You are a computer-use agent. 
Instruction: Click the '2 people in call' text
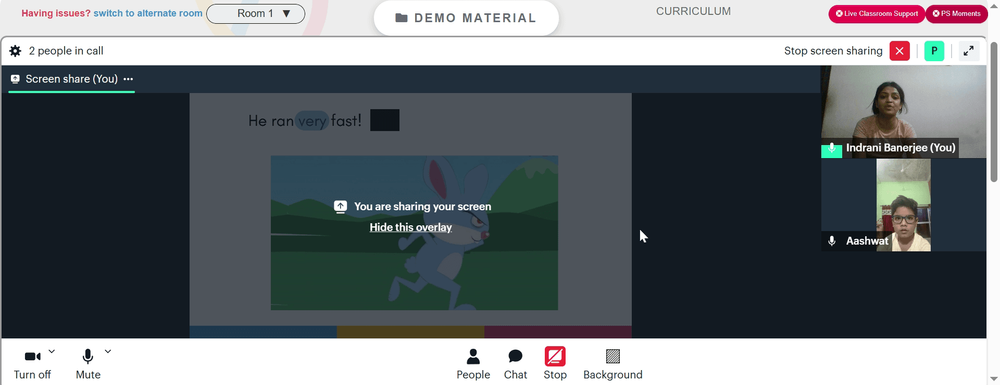(66, 51)
